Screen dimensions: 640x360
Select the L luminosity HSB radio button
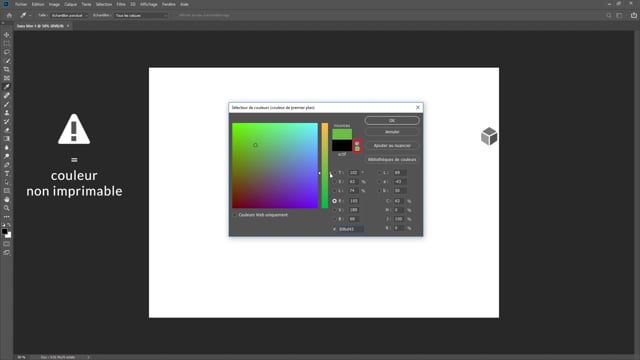click(x=334, y=191)
